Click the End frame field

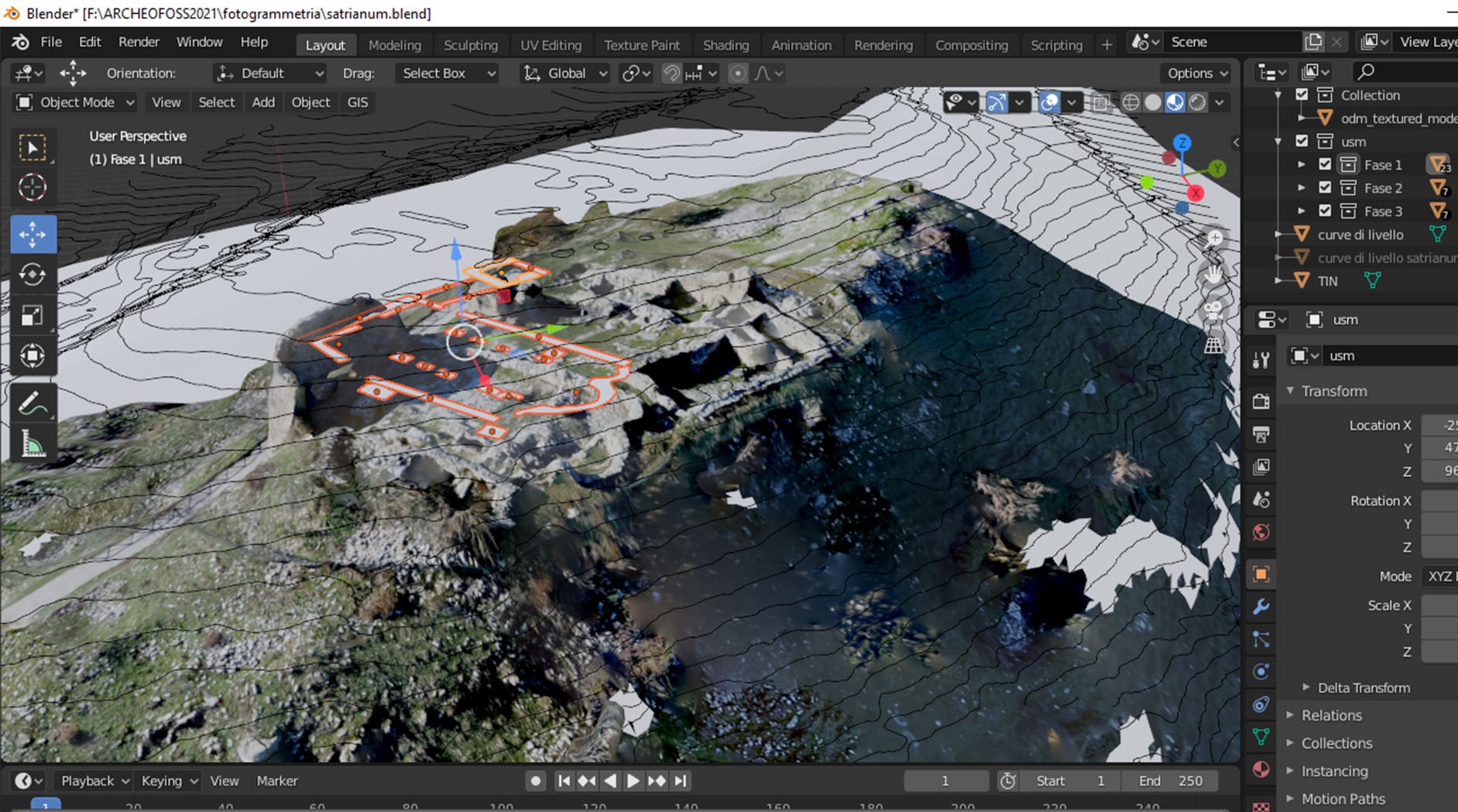click(x=1170, y=781)
